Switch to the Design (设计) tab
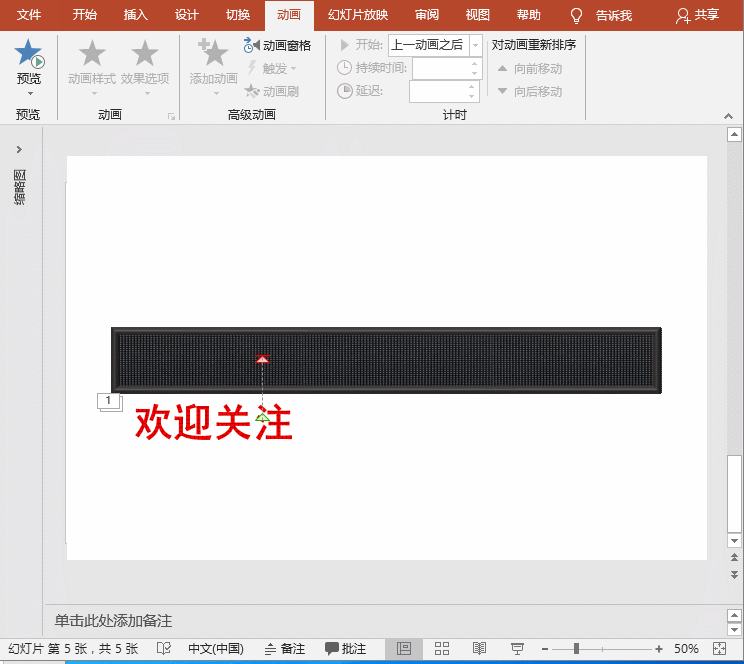Viewport: 744px width, 664px height. coord(186,15)
